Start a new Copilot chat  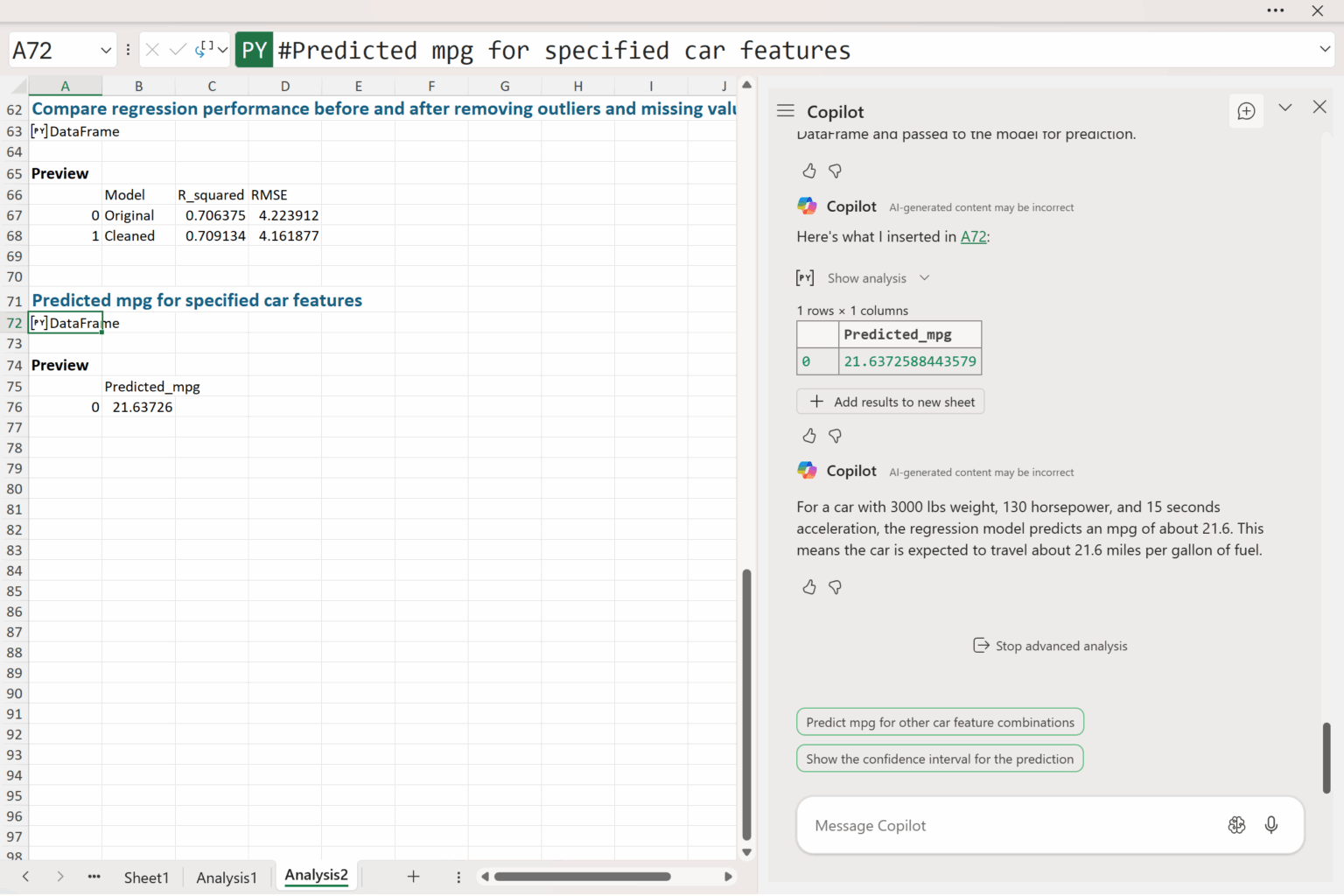[1246, 111]
